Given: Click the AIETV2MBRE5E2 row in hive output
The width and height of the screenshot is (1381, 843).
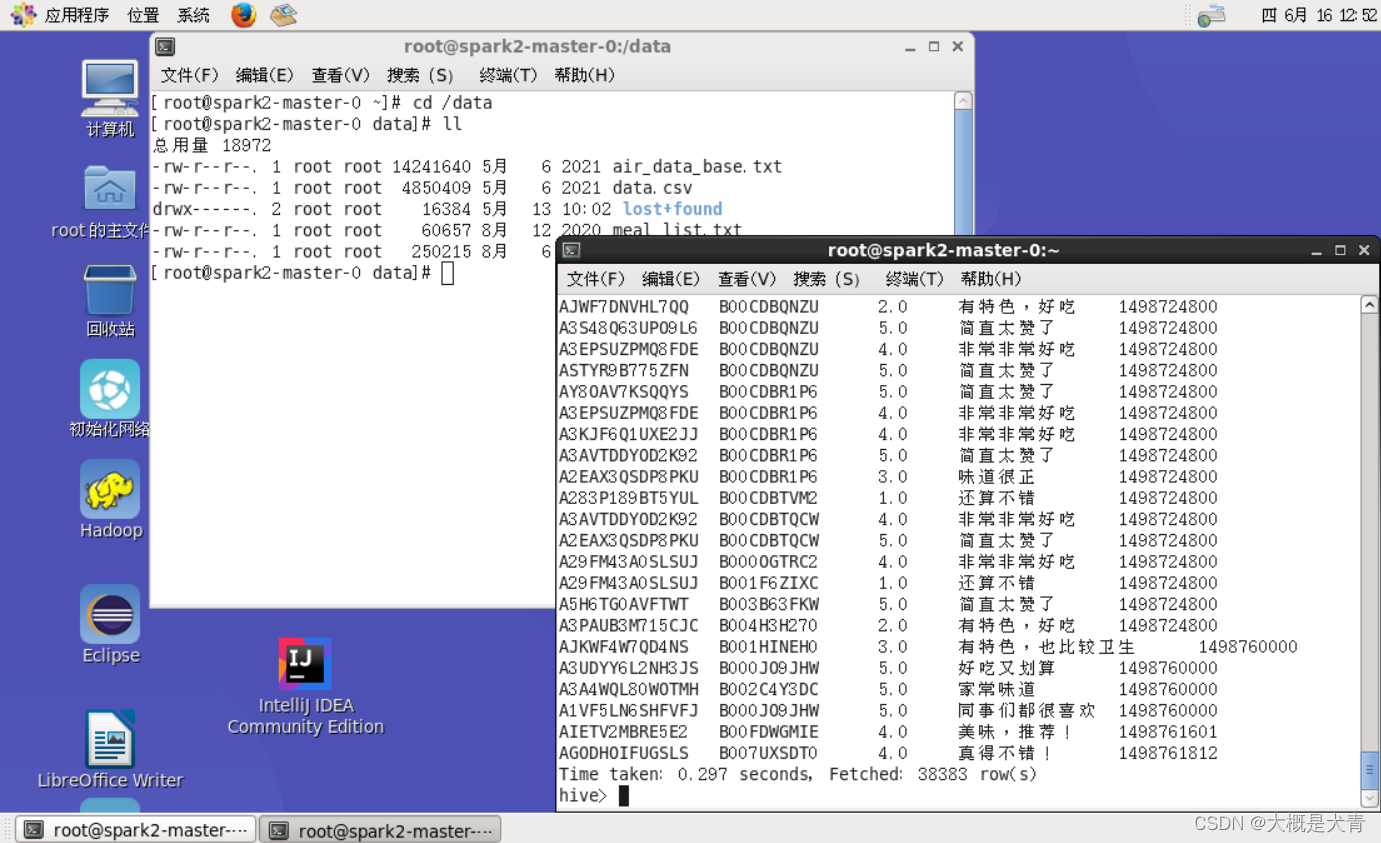Looking at the screenshot, I should point(888,732).
